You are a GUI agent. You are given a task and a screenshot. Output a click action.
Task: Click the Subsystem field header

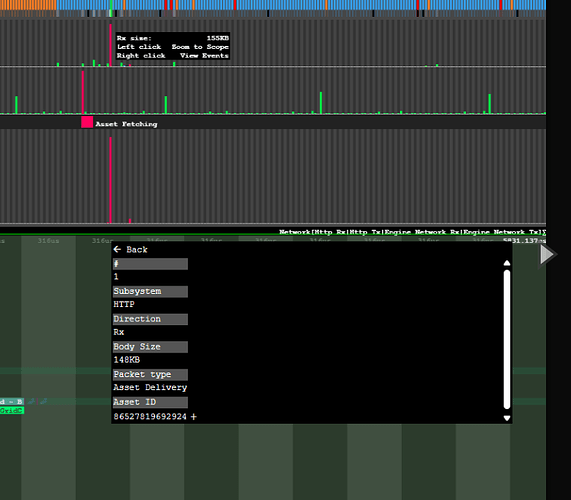click(x=150, y=291)
